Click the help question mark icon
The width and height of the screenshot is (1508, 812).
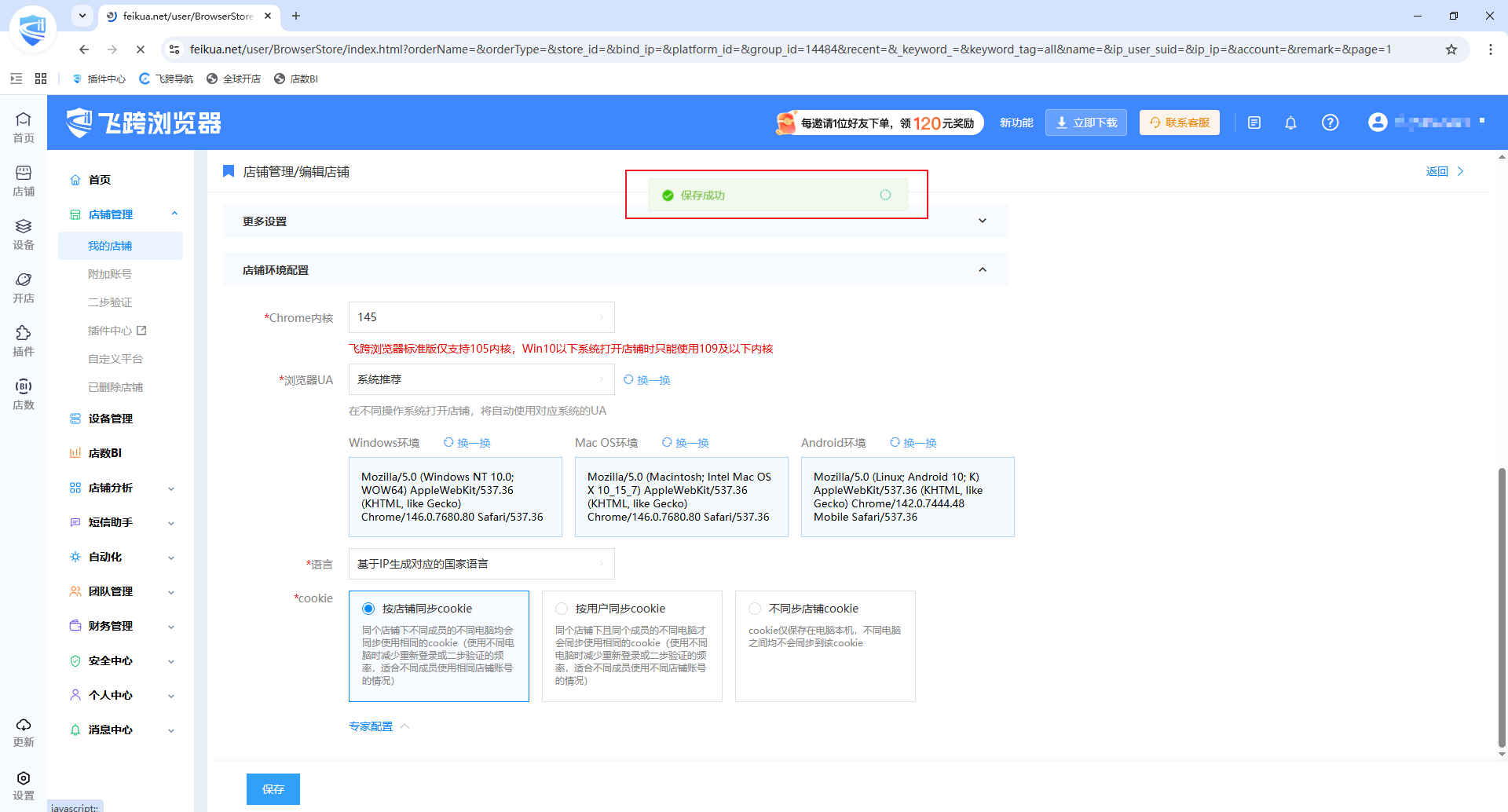(1330, 123)
